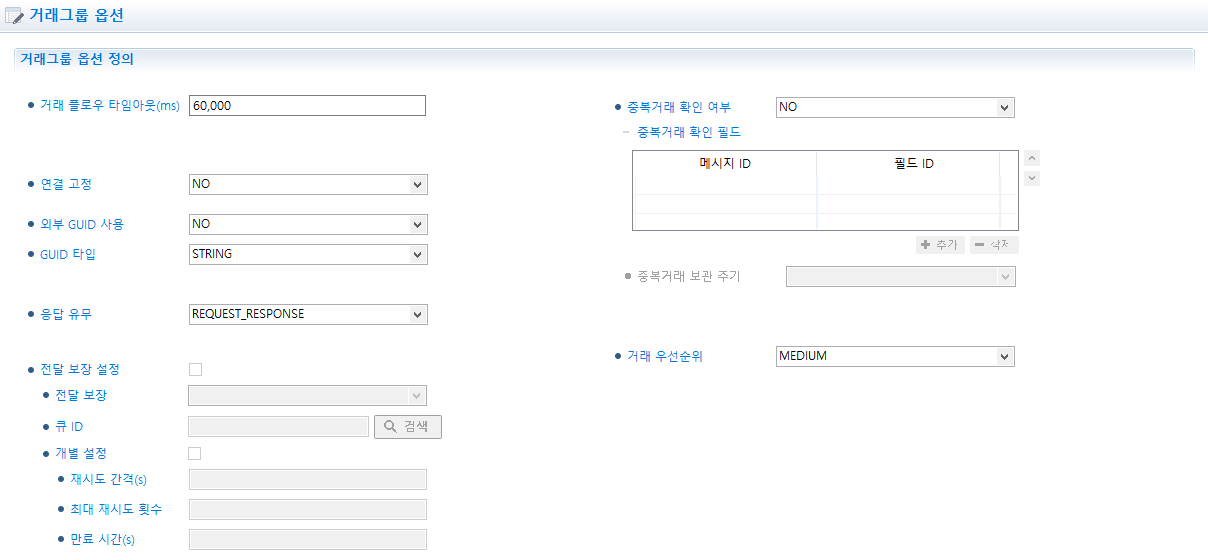Click the 개별 설정 label
This screenshot has width=1208, height=560.
coord(81,454)
